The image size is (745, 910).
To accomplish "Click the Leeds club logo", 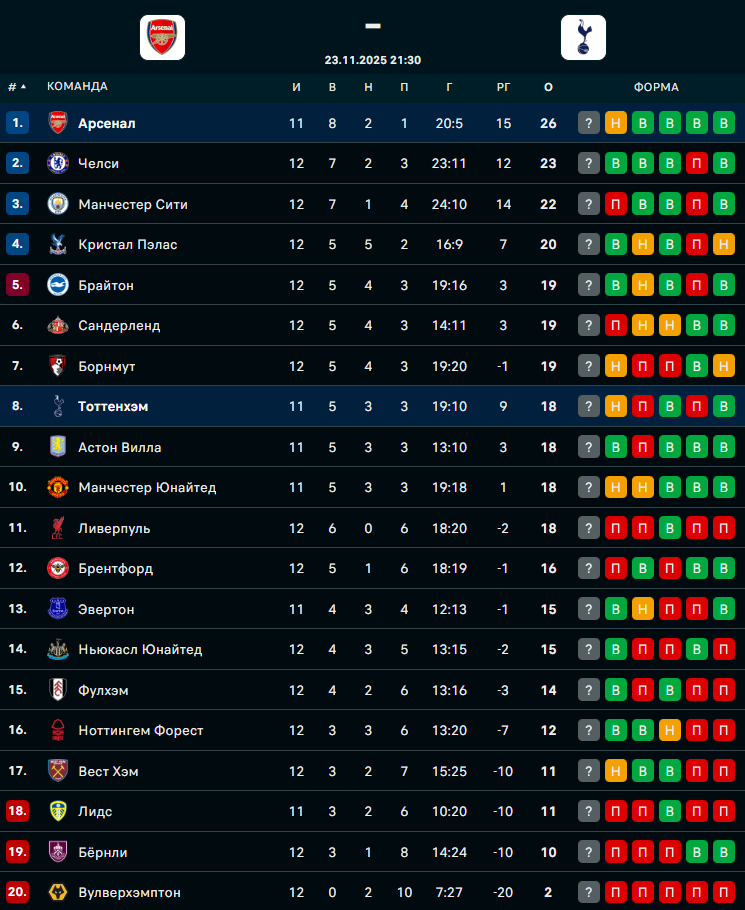I will pos(57,811).
